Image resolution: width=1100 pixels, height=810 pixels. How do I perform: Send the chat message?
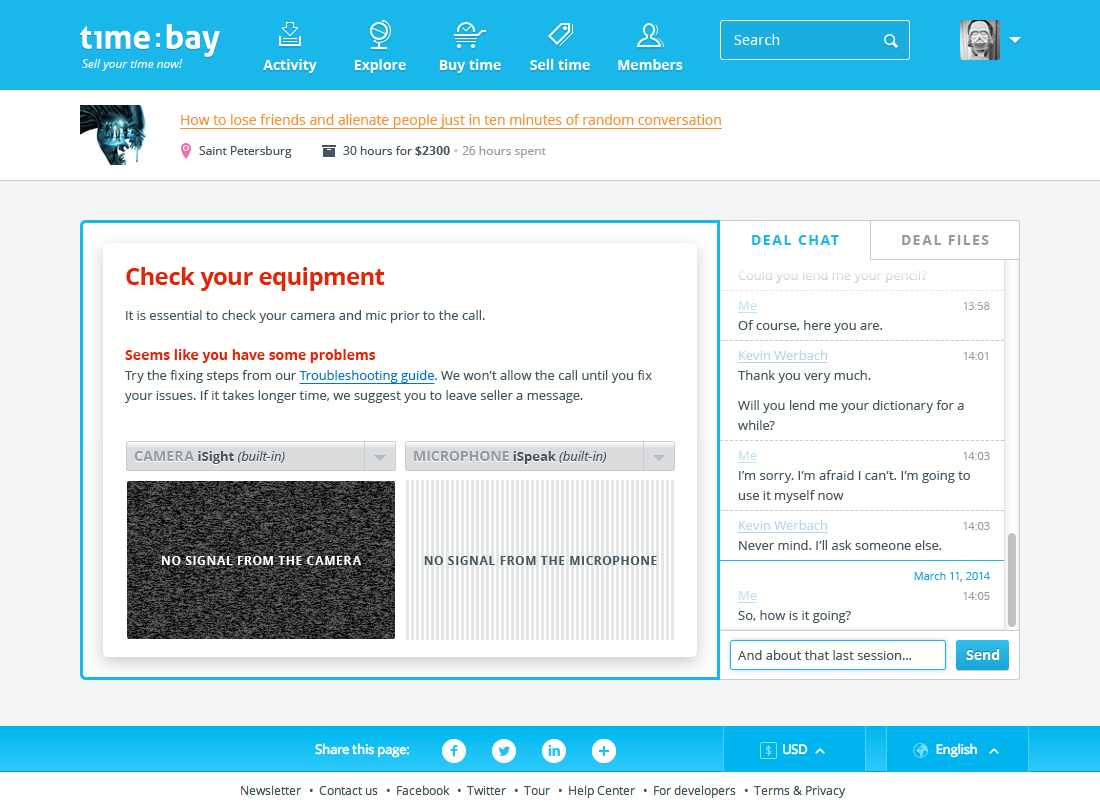pyautogui.click(x=982, y=655)
